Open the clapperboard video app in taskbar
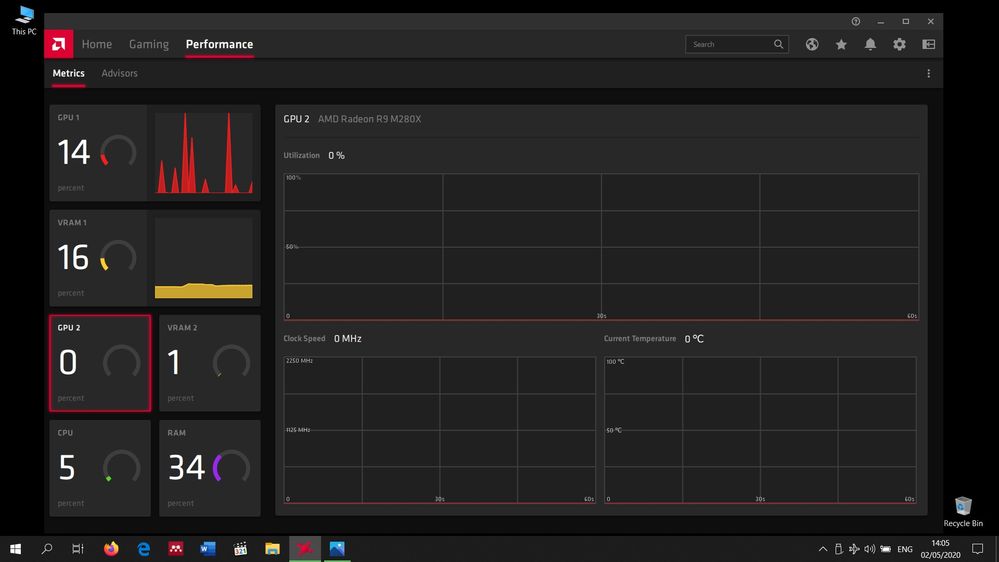999x562 pixels. tap(240, 549)
